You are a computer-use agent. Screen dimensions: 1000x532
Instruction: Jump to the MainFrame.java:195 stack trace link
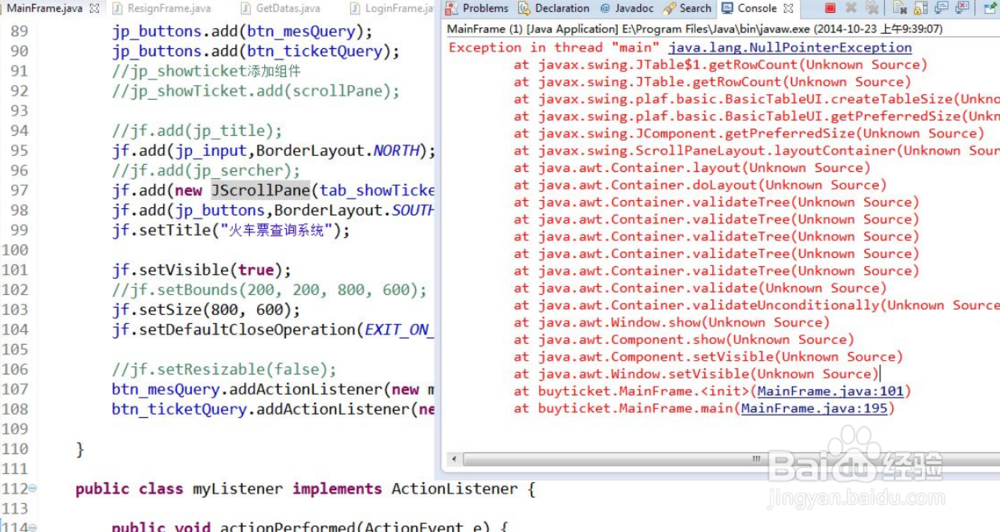[814, 408]
